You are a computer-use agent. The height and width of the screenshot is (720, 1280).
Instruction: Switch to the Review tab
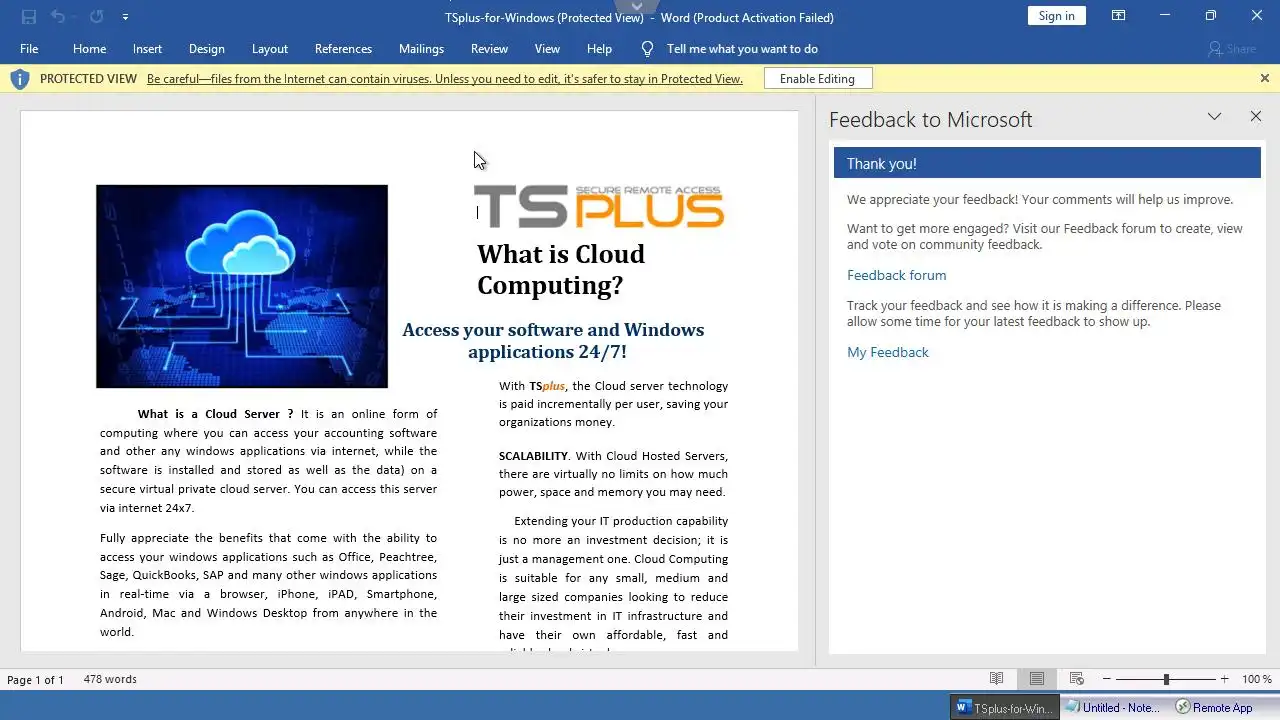(489, 49)
